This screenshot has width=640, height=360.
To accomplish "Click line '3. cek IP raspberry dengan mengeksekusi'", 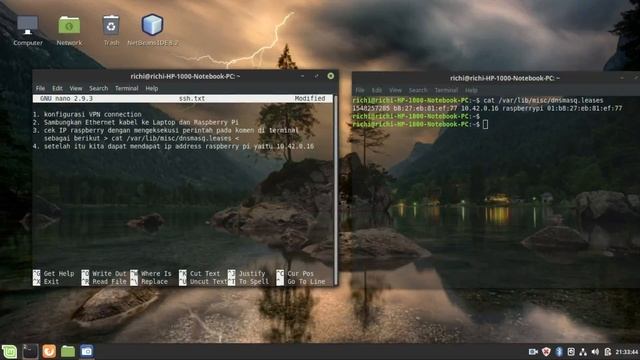I will tap(165, 130).
